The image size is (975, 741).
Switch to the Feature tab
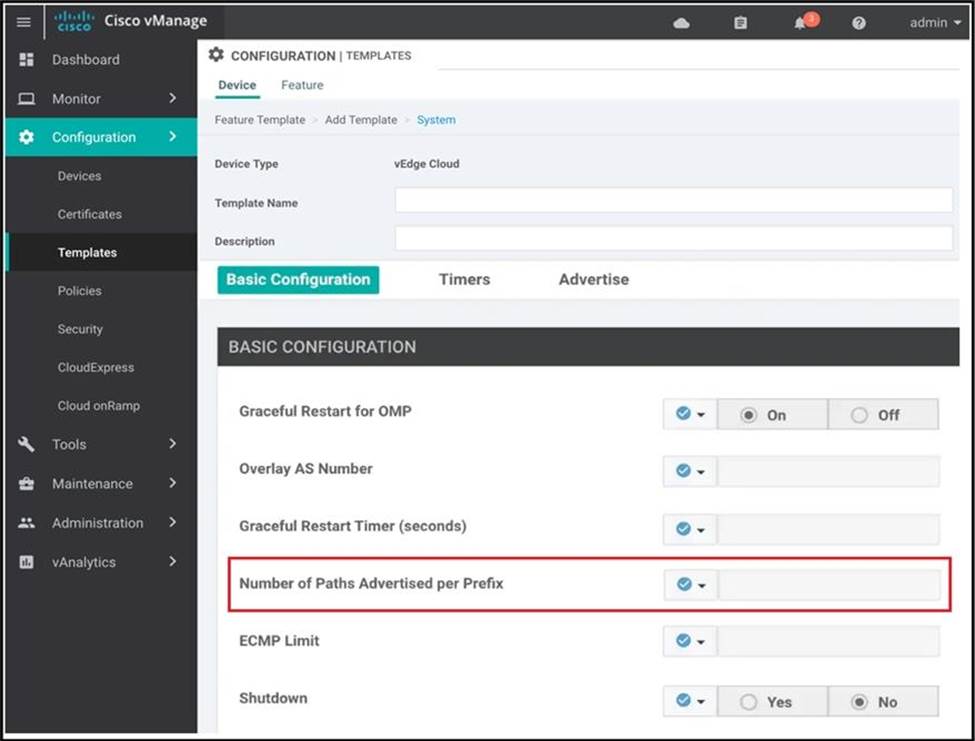(302, 85)
